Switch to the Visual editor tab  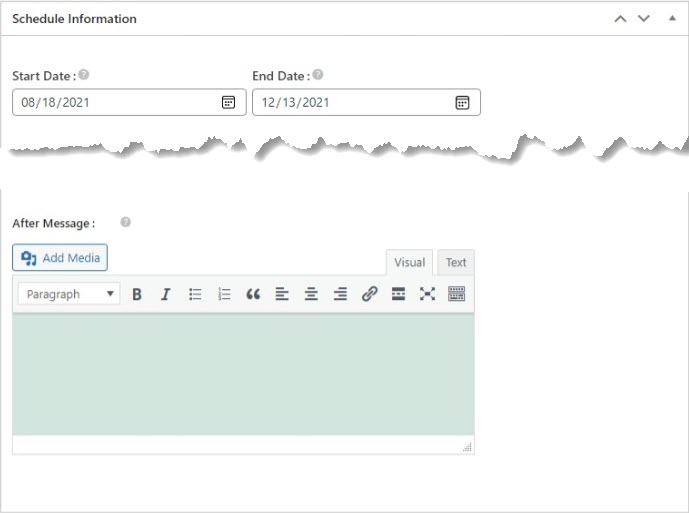pos(410,262)
